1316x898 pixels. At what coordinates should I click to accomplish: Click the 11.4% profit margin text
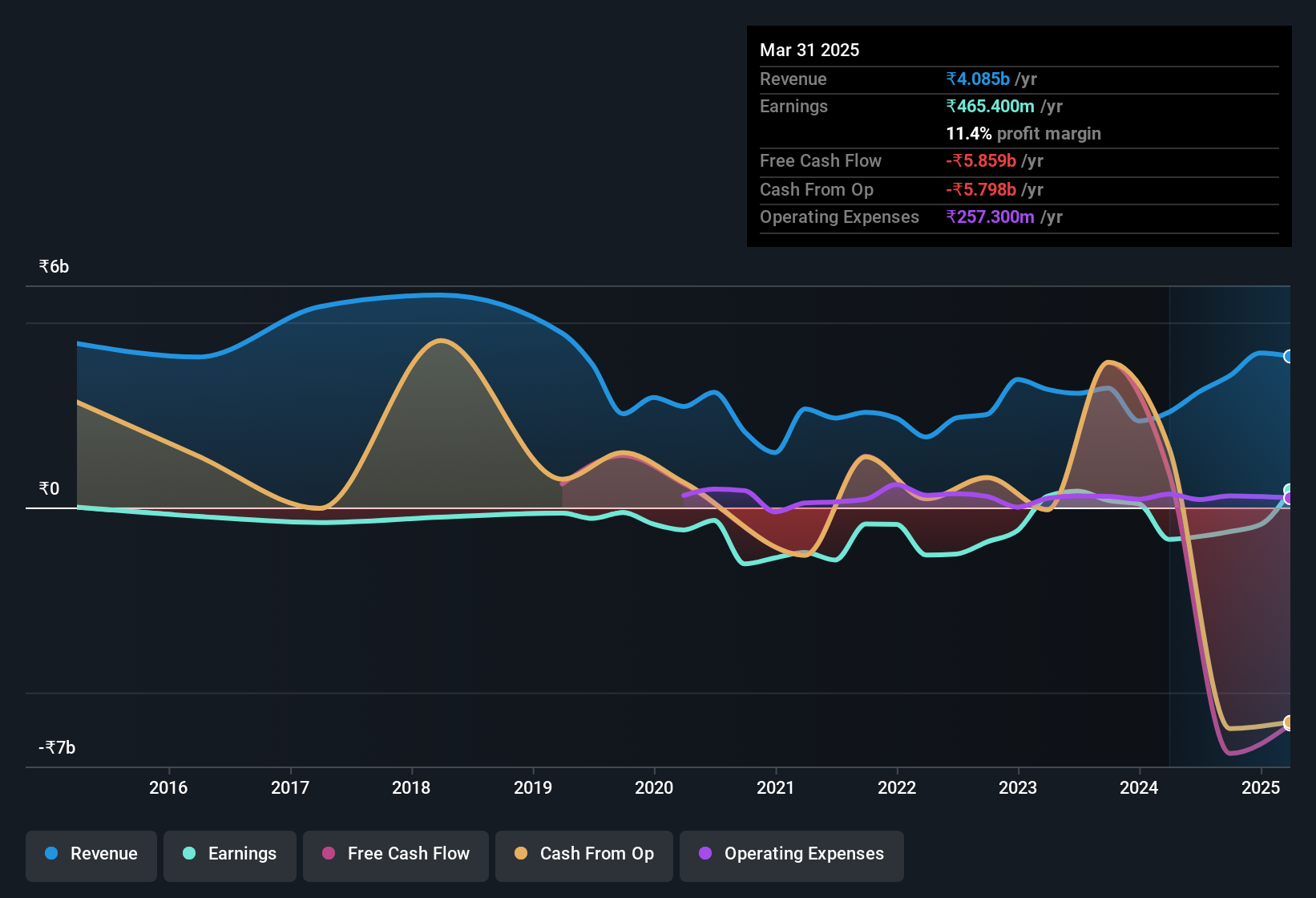coord(1023,134)
